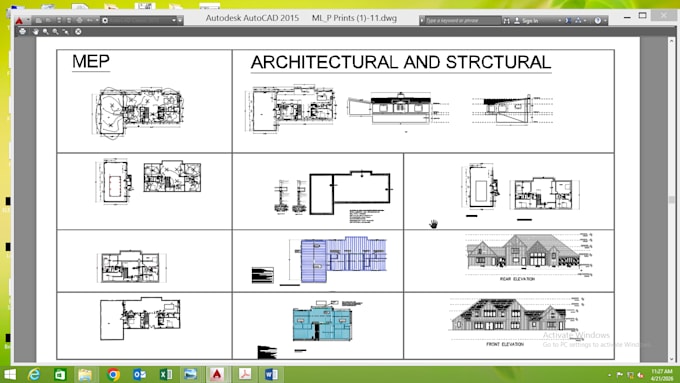Click the search binoculars icon

pyautogui.click(x=507, y=20)
